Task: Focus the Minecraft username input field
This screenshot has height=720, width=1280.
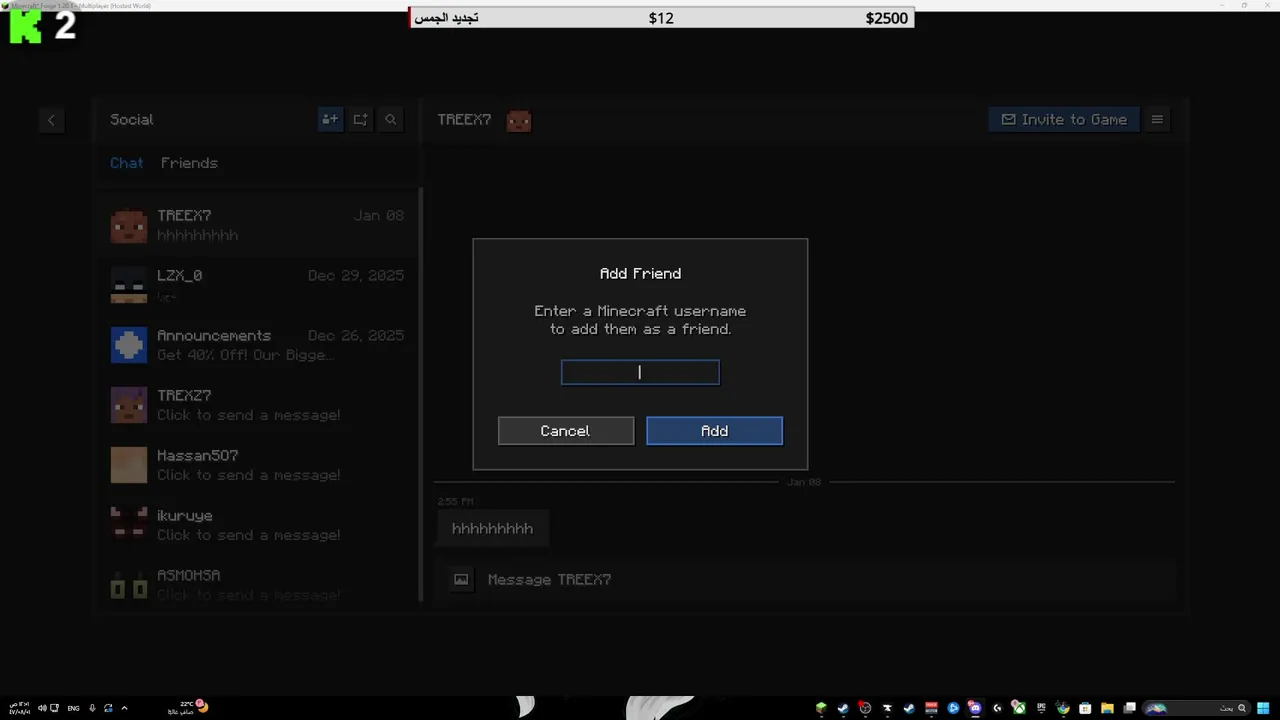Action: click(640, 373)
